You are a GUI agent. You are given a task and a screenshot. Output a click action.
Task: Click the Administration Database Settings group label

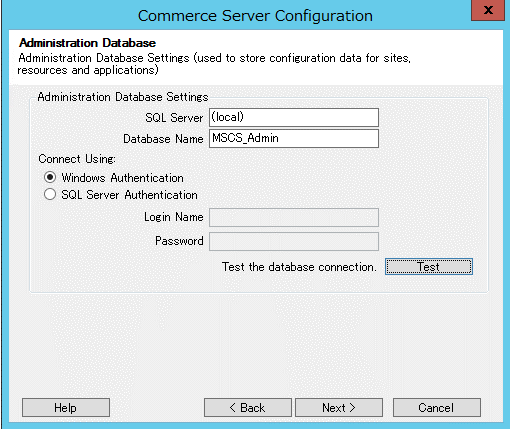pyautogui.click(x=123, y=97)
